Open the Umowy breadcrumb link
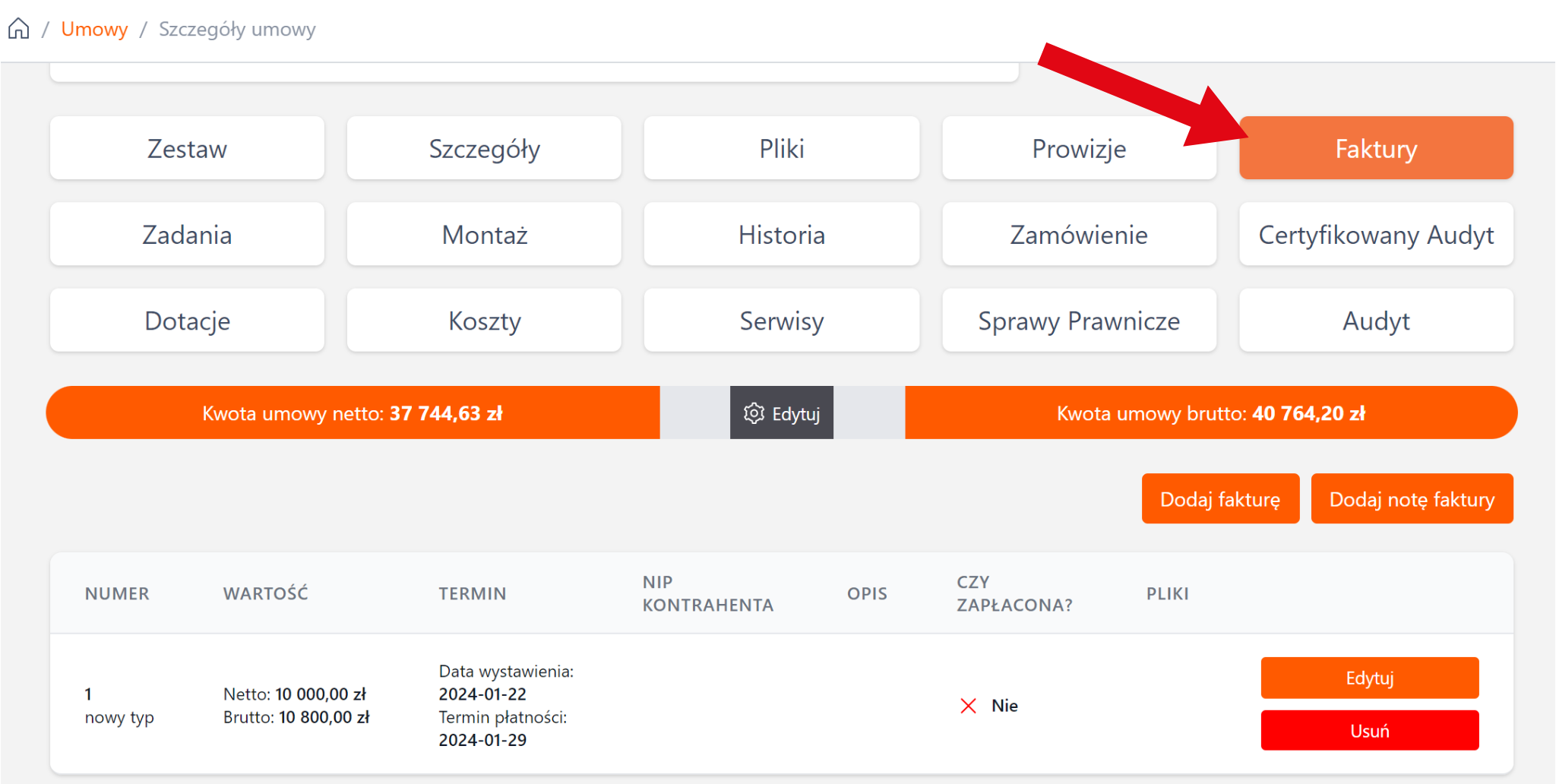The height and width of the screenshot is (784, 1556). click(x=94, y=29)
